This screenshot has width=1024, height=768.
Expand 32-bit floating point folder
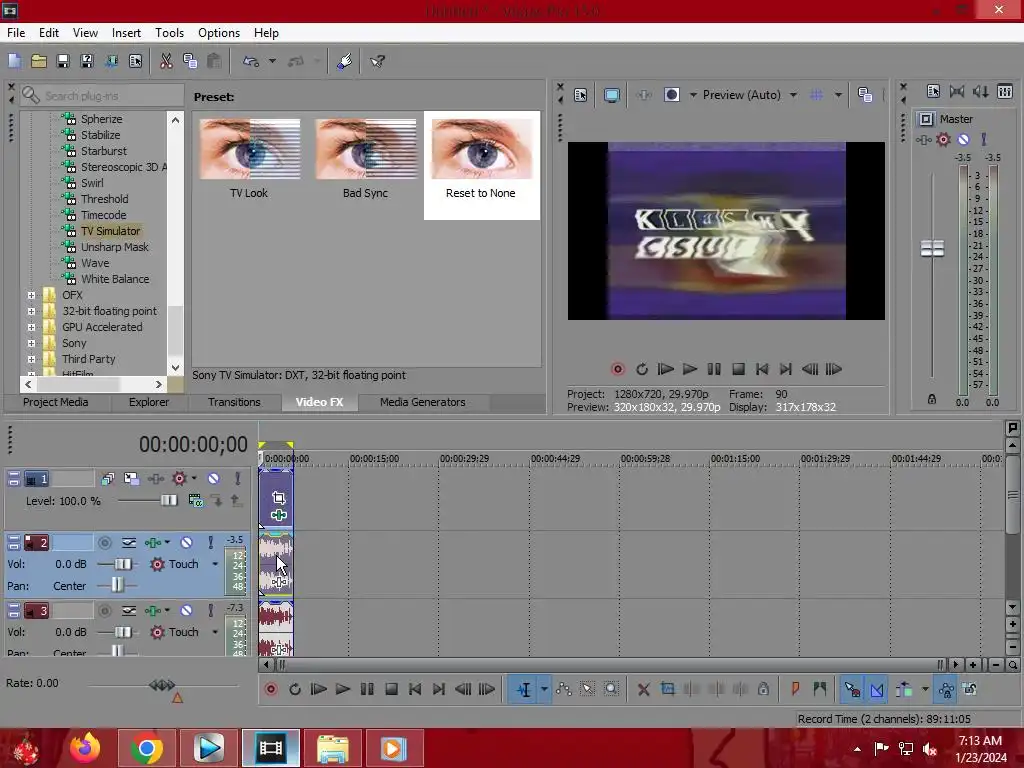point(31,312)
